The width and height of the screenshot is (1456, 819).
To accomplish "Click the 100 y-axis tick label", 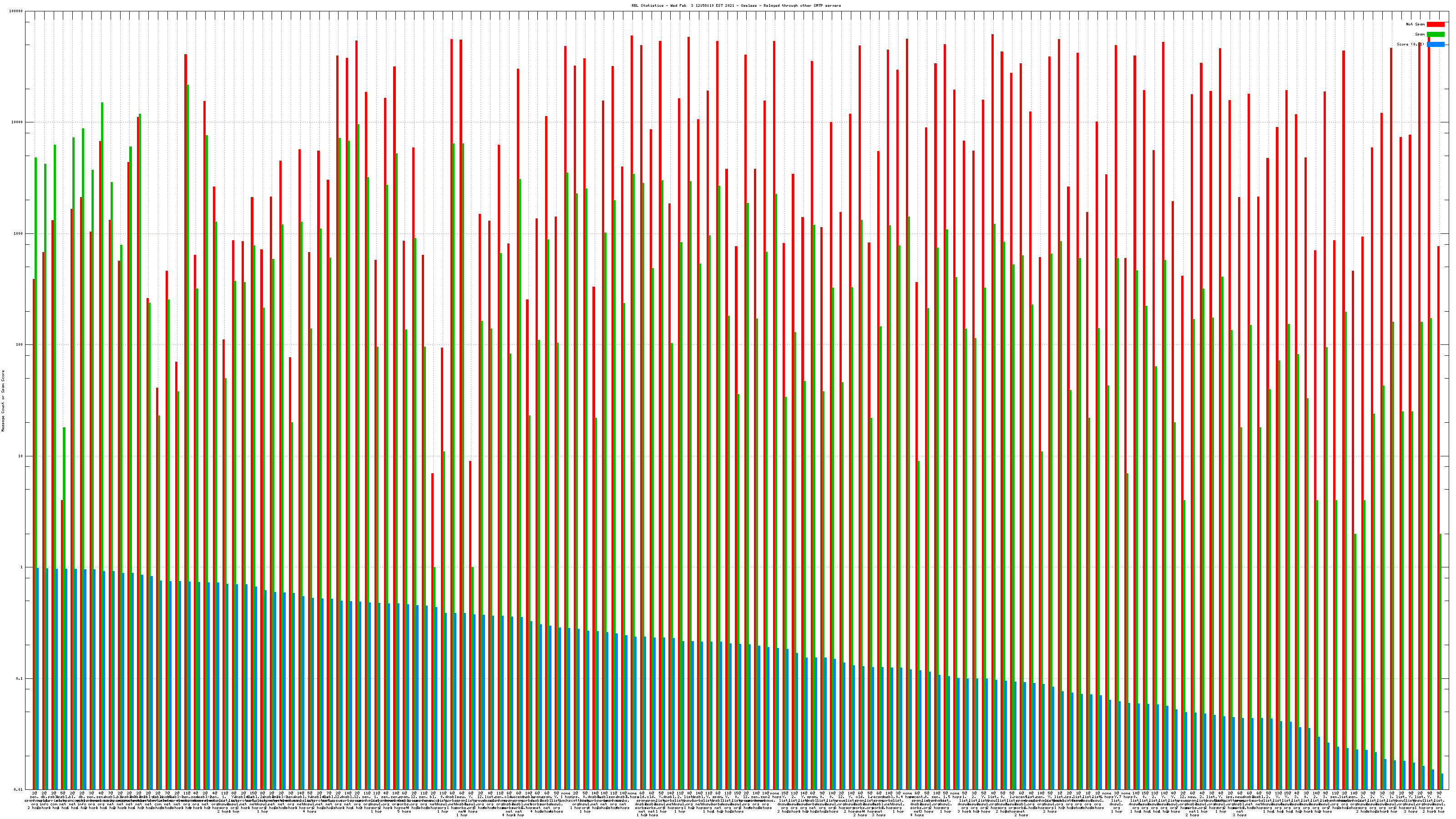I will [x=20, y=345].
